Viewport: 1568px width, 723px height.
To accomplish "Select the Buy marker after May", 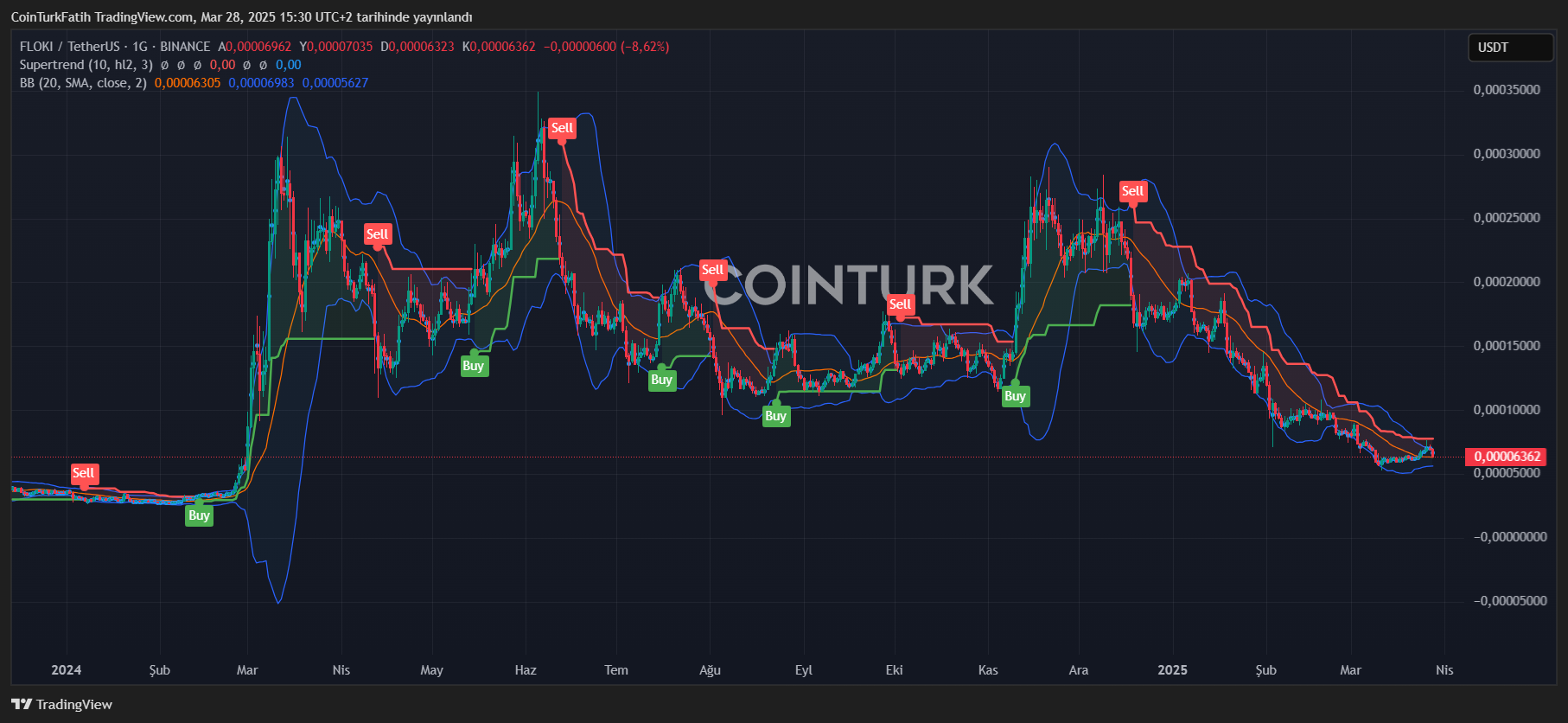I will point(474,366).
